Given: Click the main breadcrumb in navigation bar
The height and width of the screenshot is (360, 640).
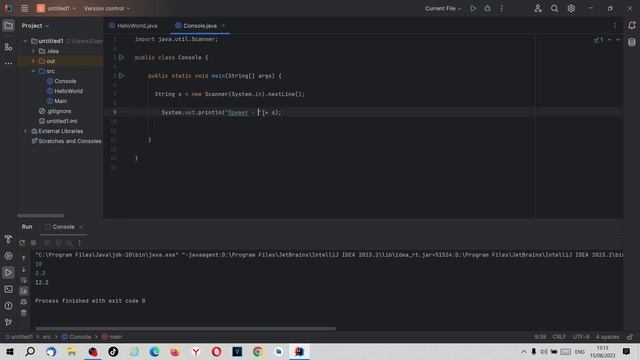Looking at the screenshot, I should [111, 337].
